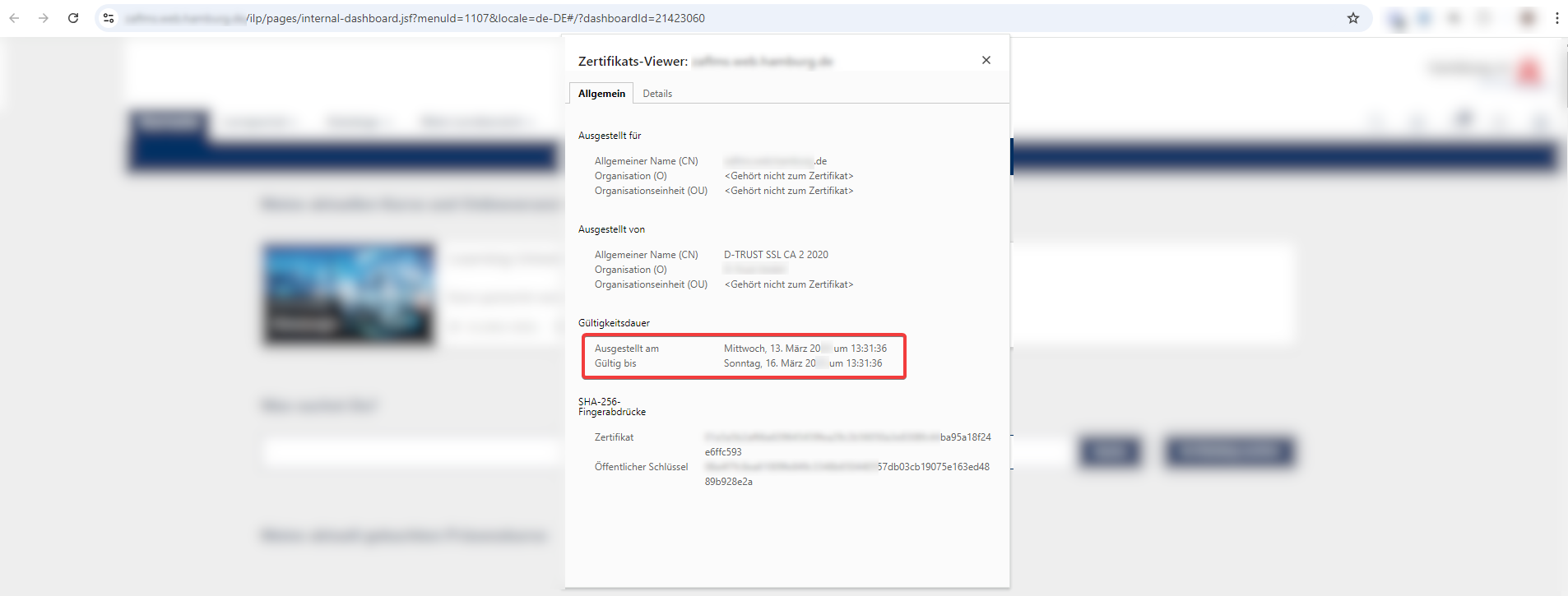Reload the current page
This screenshot has height=596, width=1568.
coord(73,18)
